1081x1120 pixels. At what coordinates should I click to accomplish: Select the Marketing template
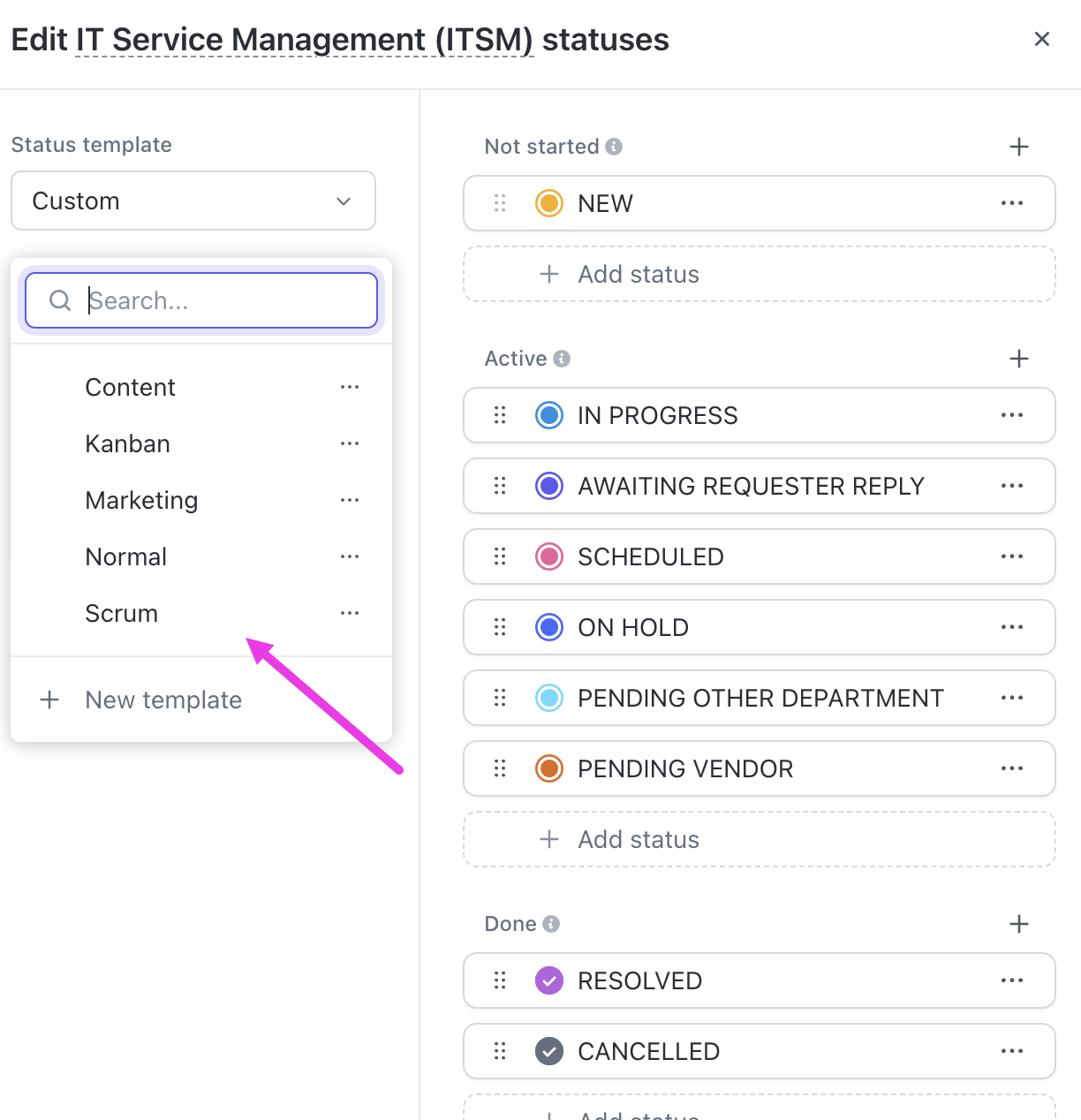tap(141, 500)
